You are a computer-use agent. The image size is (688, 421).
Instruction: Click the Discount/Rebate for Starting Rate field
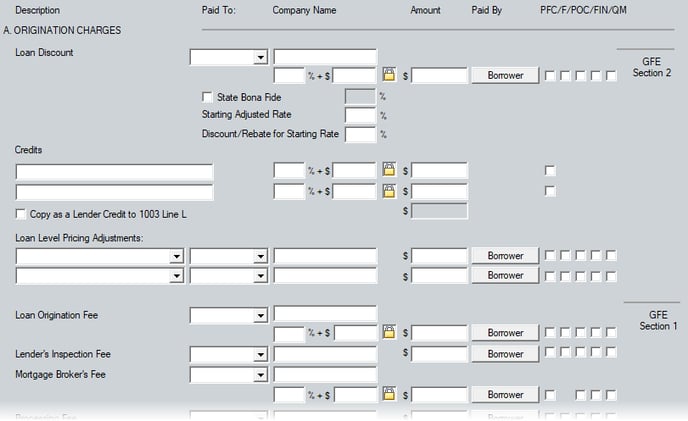(360, 134)
